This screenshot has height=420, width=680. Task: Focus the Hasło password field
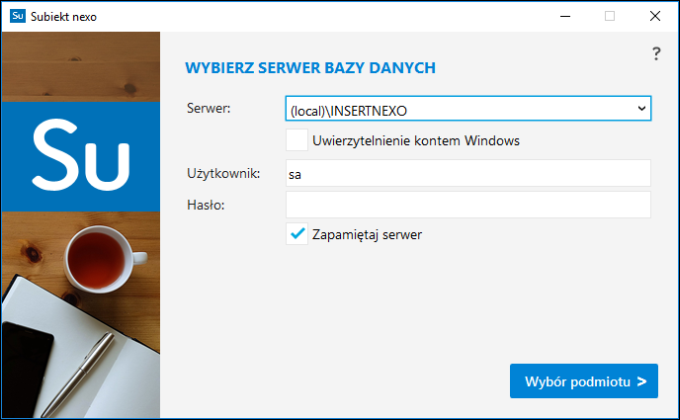468,204
